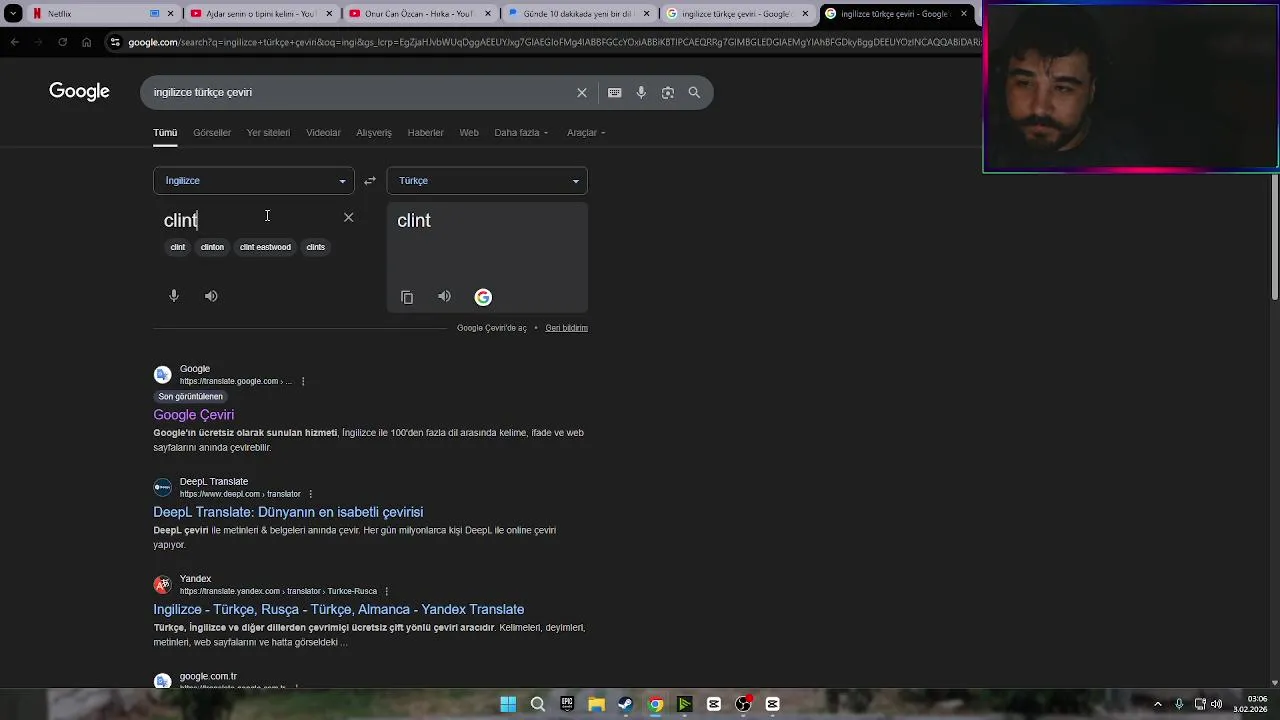This screenshot has height=720, width=1280.
Task: Show hidden system tray icons
Action: pos(1158,704)
